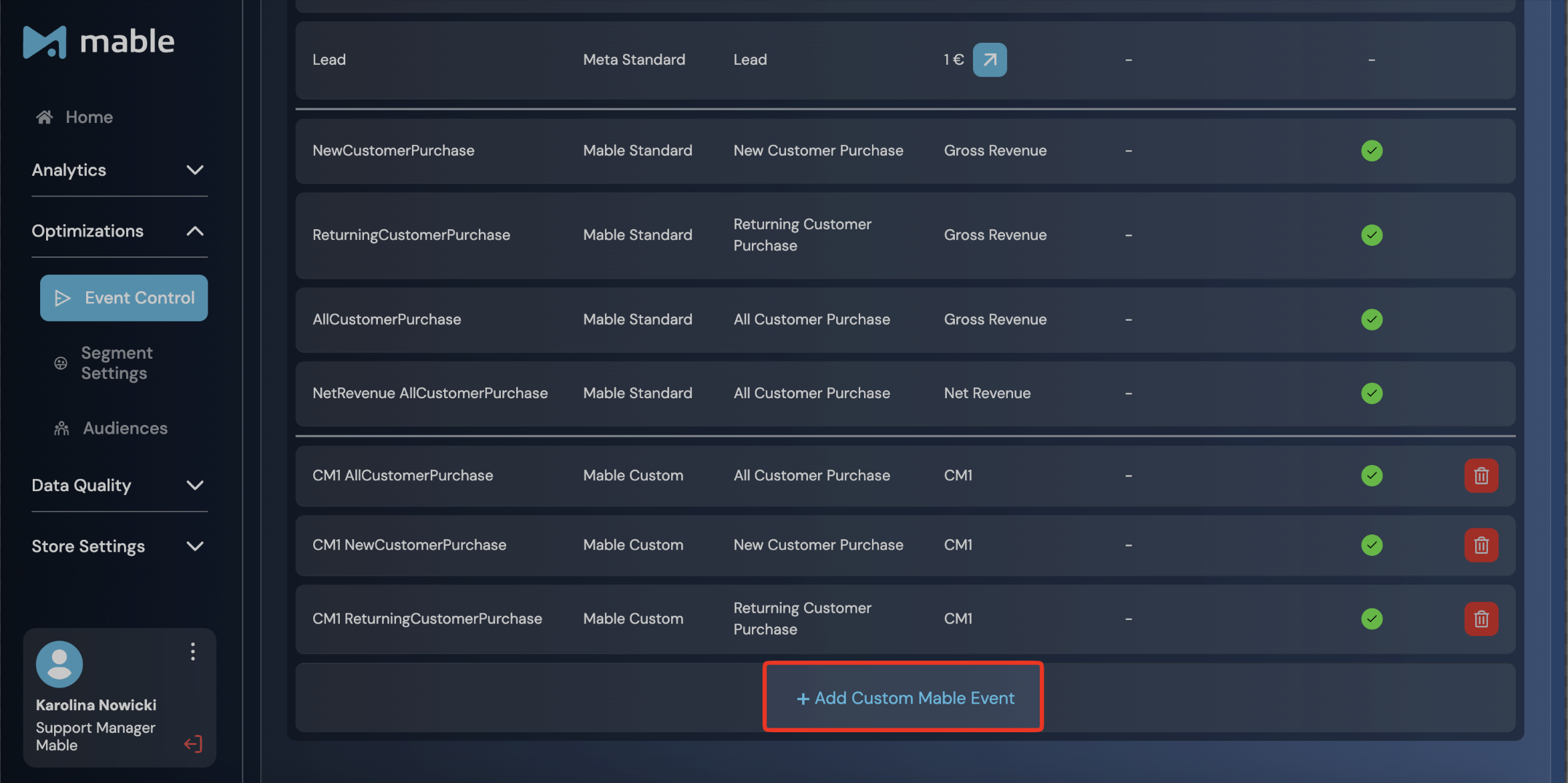Viewport: 1568px width, 783px height.
Task: Click the Audiences people icon
Action: tap(61, 428)
